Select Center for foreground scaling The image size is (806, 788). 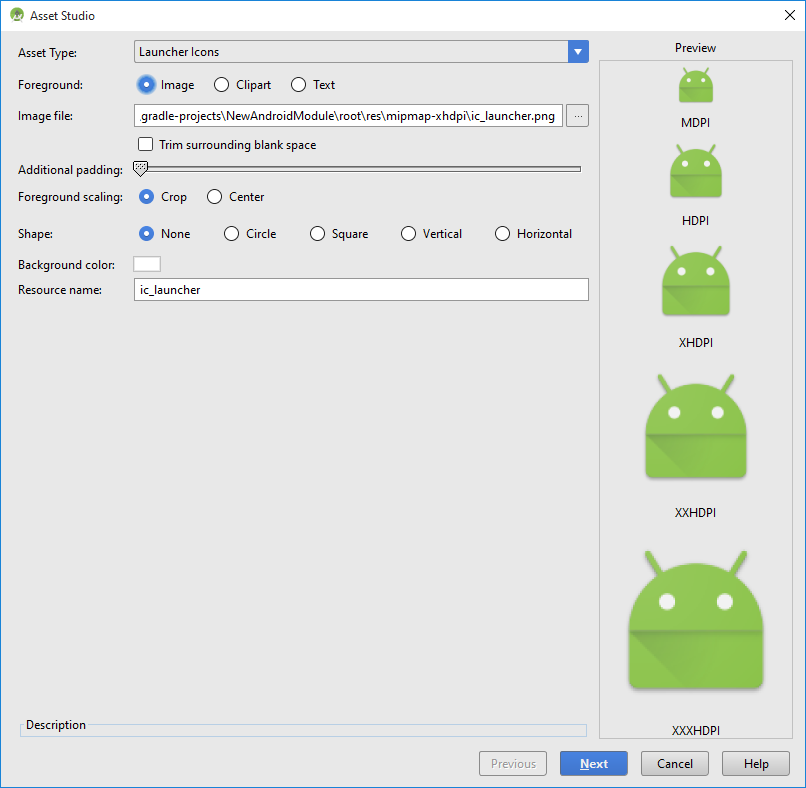point(214,196)
